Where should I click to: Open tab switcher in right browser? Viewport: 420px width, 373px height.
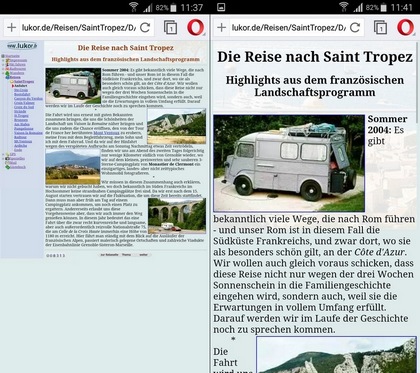[x=380, y=28]
